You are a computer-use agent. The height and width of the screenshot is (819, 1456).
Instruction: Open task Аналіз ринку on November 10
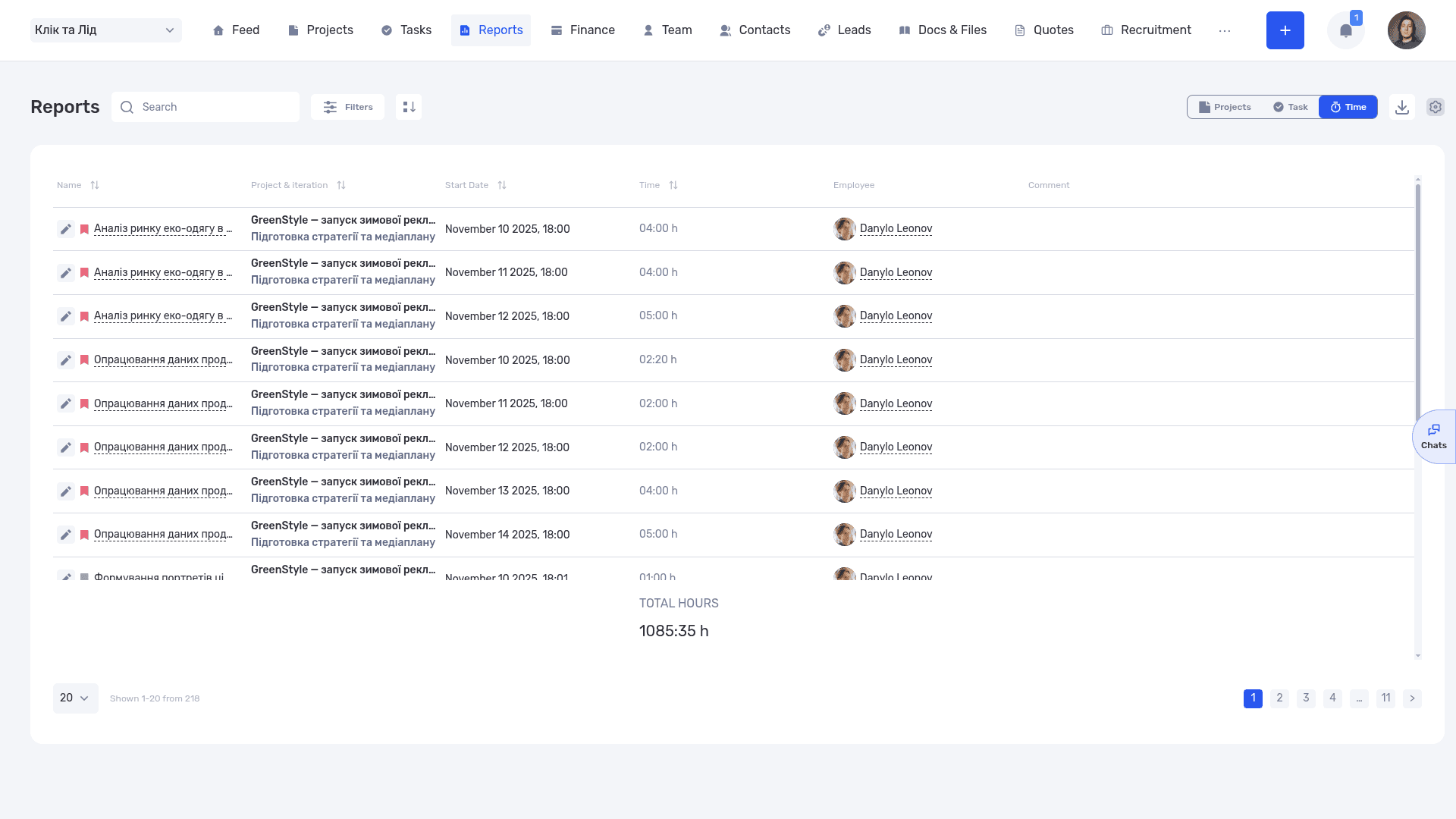[163, 229]
